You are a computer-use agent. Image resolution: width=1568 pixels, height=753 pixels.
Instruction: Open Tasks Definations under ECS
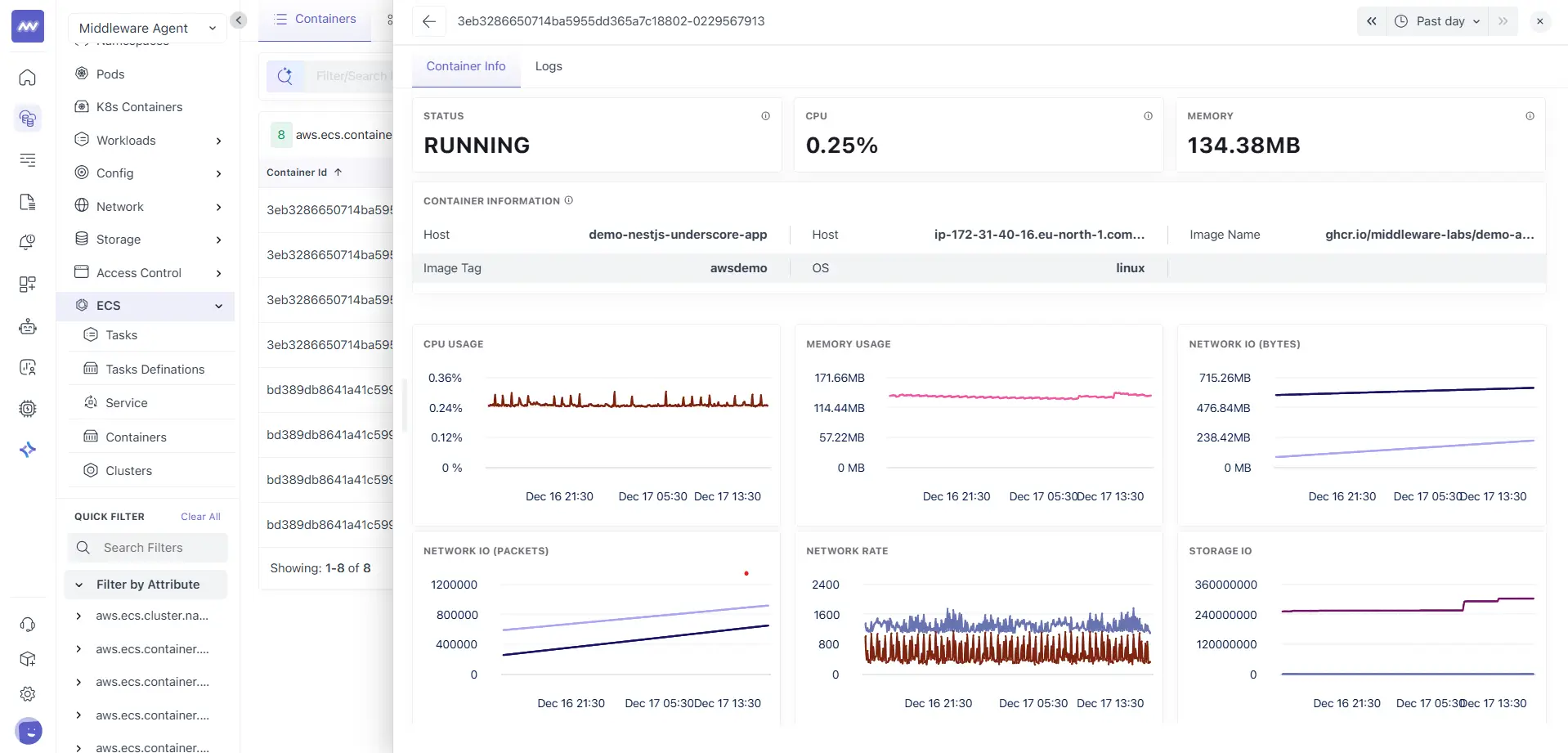pyautogui.click(x=155, y=370)
